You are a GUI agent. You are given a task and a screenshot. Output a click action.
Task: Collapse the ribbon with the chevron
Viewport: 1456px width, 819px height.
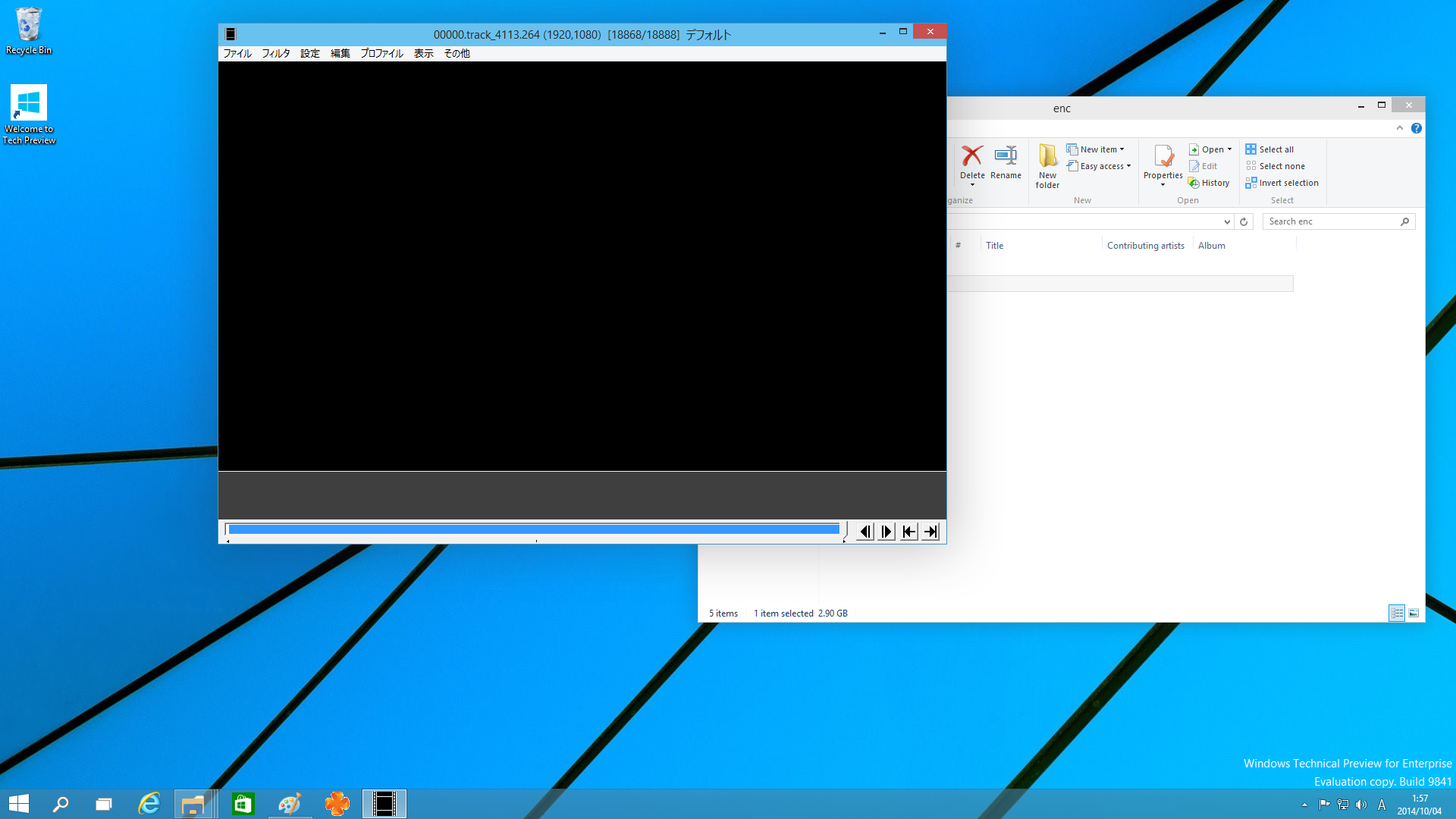tap(1400, 128)
